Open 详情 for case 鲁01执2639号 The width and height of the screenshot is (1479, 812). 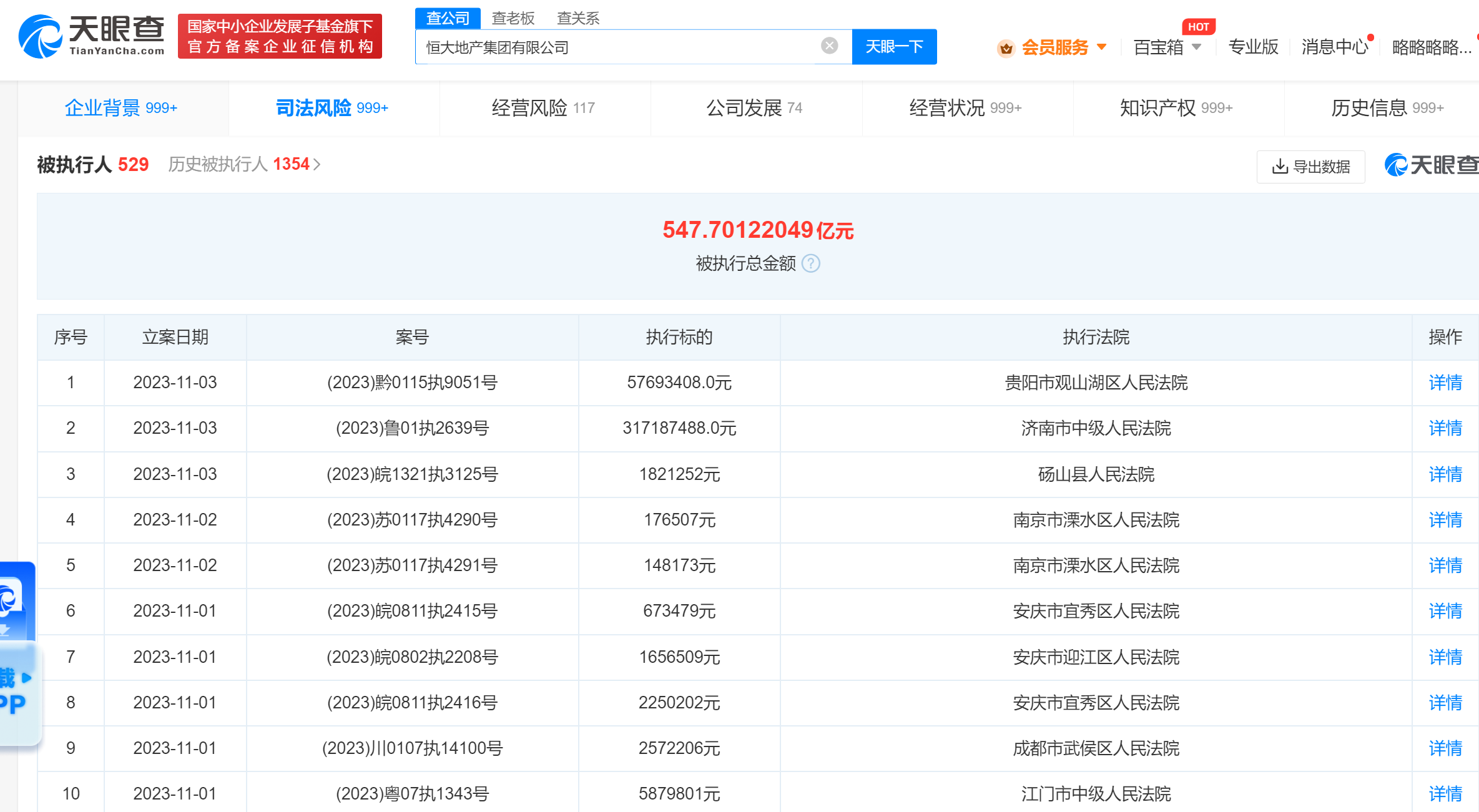[x=1445, y=428]
